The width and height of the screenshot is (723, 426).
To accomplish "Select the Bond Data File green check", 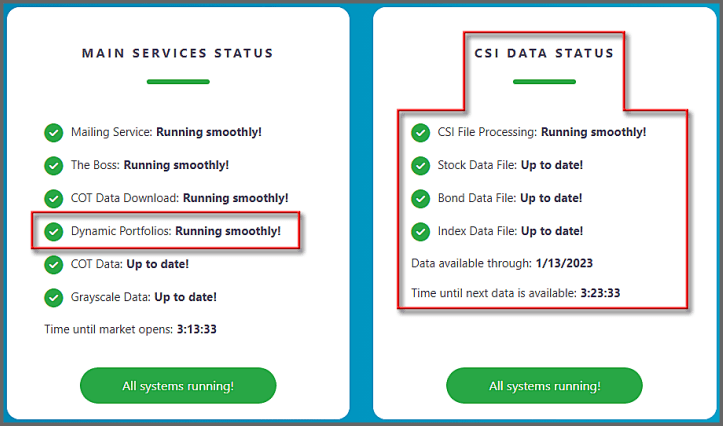I will pyautogui.click(x=420, y=199).
